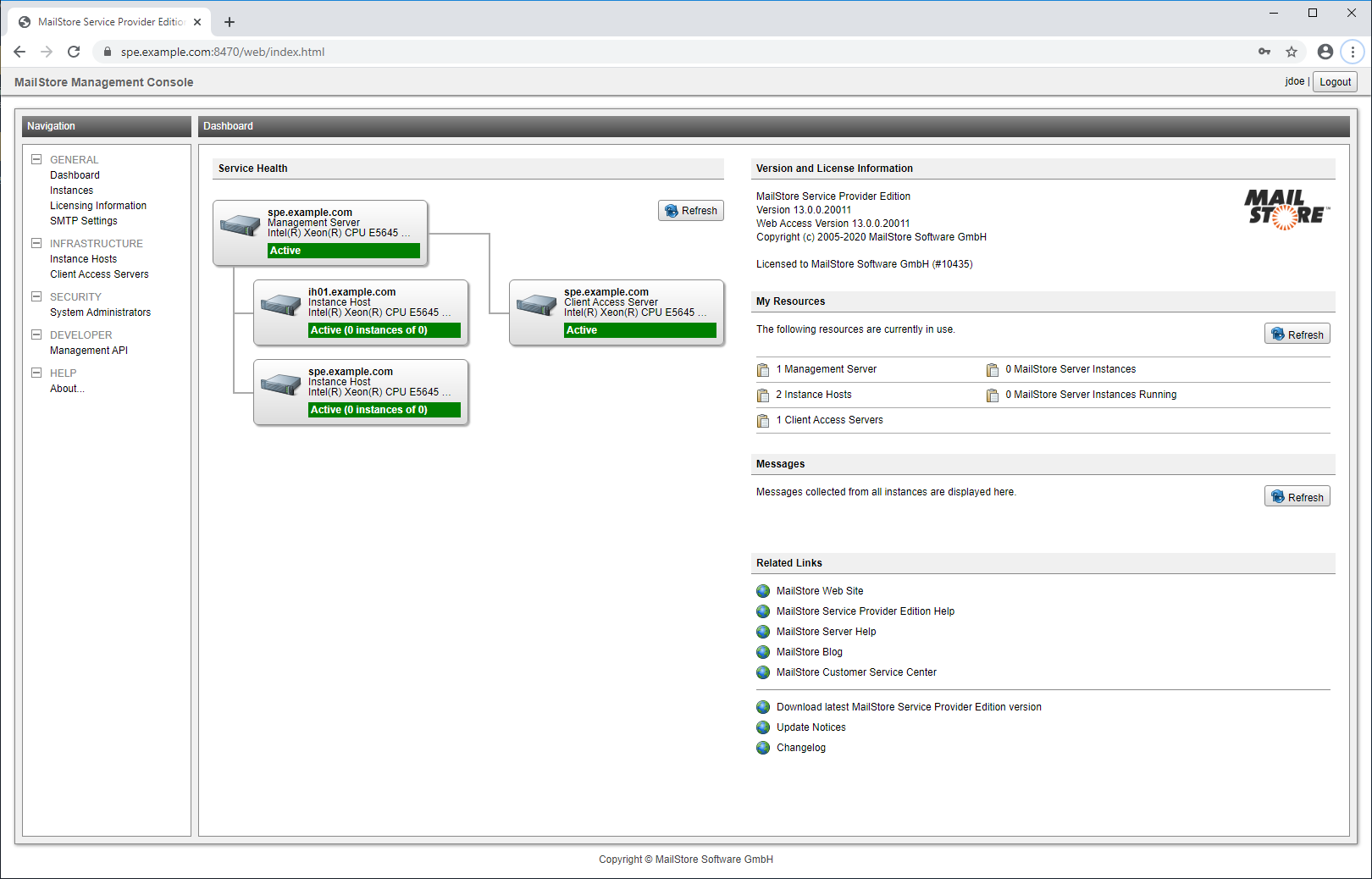Refresh the Service Health panel

click(690, 211)
